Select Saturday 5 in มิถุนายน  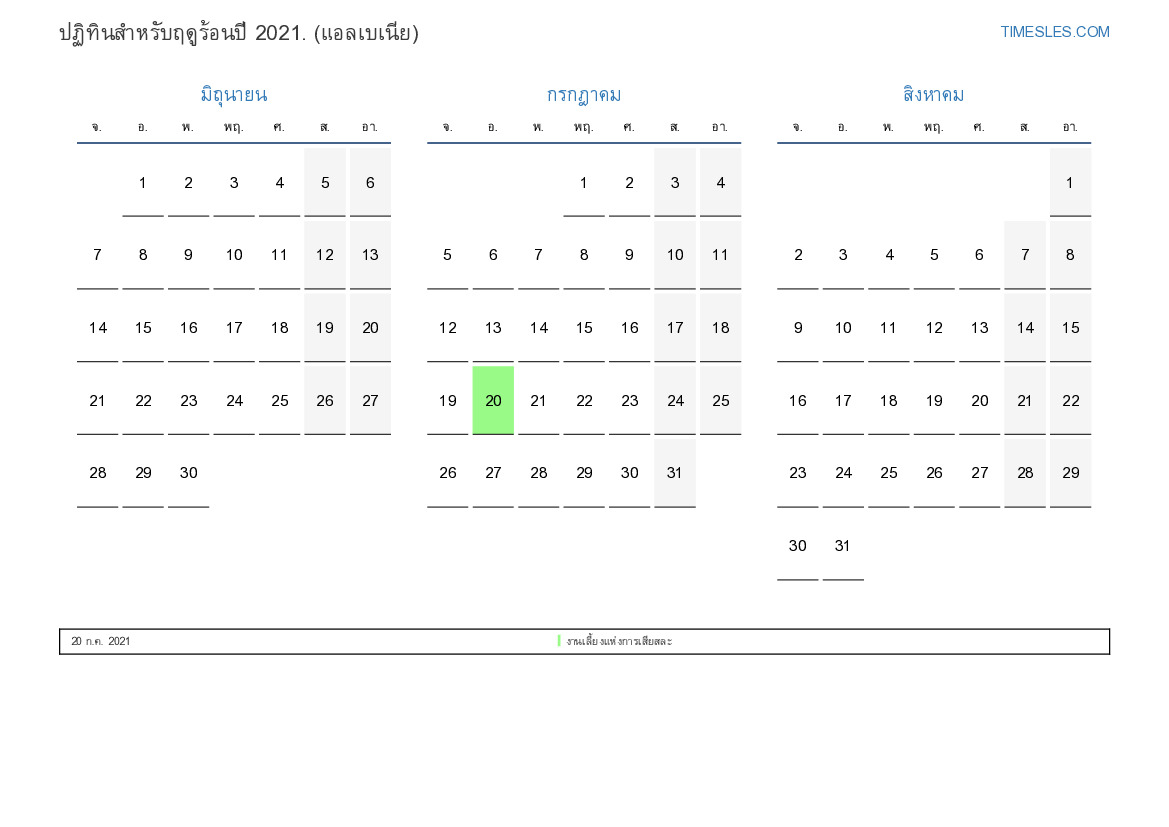325,182
